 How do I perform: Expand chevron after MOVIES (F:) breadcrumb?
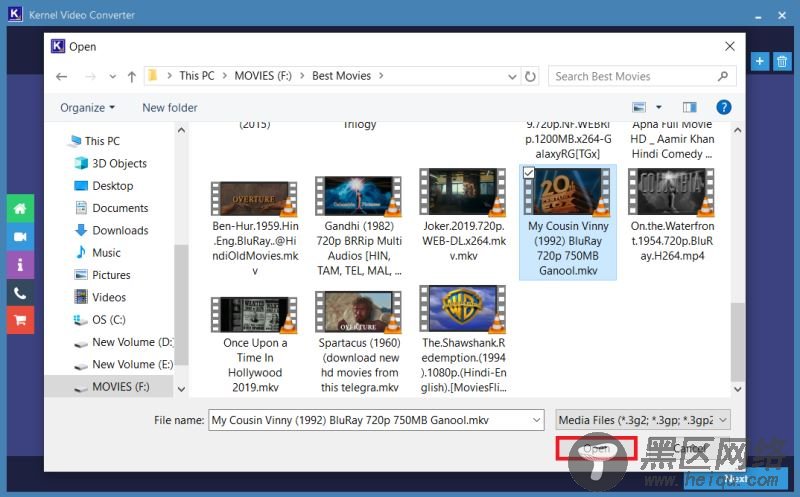[x=302, y=76]
